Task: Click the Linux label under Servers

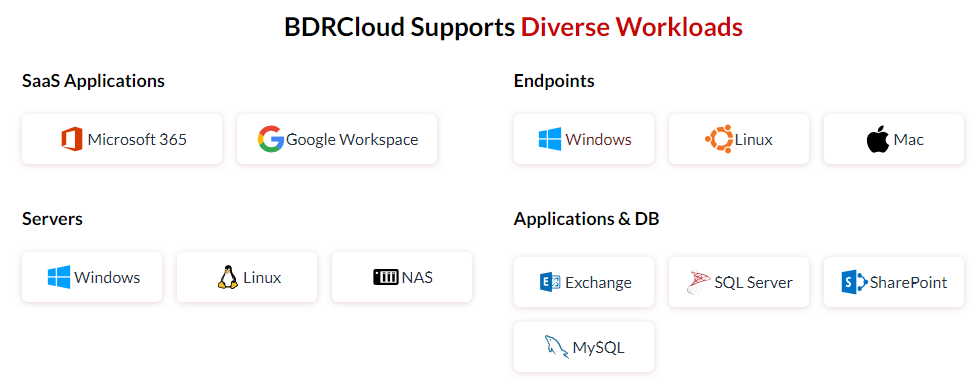Action: (x=262, y=277)
